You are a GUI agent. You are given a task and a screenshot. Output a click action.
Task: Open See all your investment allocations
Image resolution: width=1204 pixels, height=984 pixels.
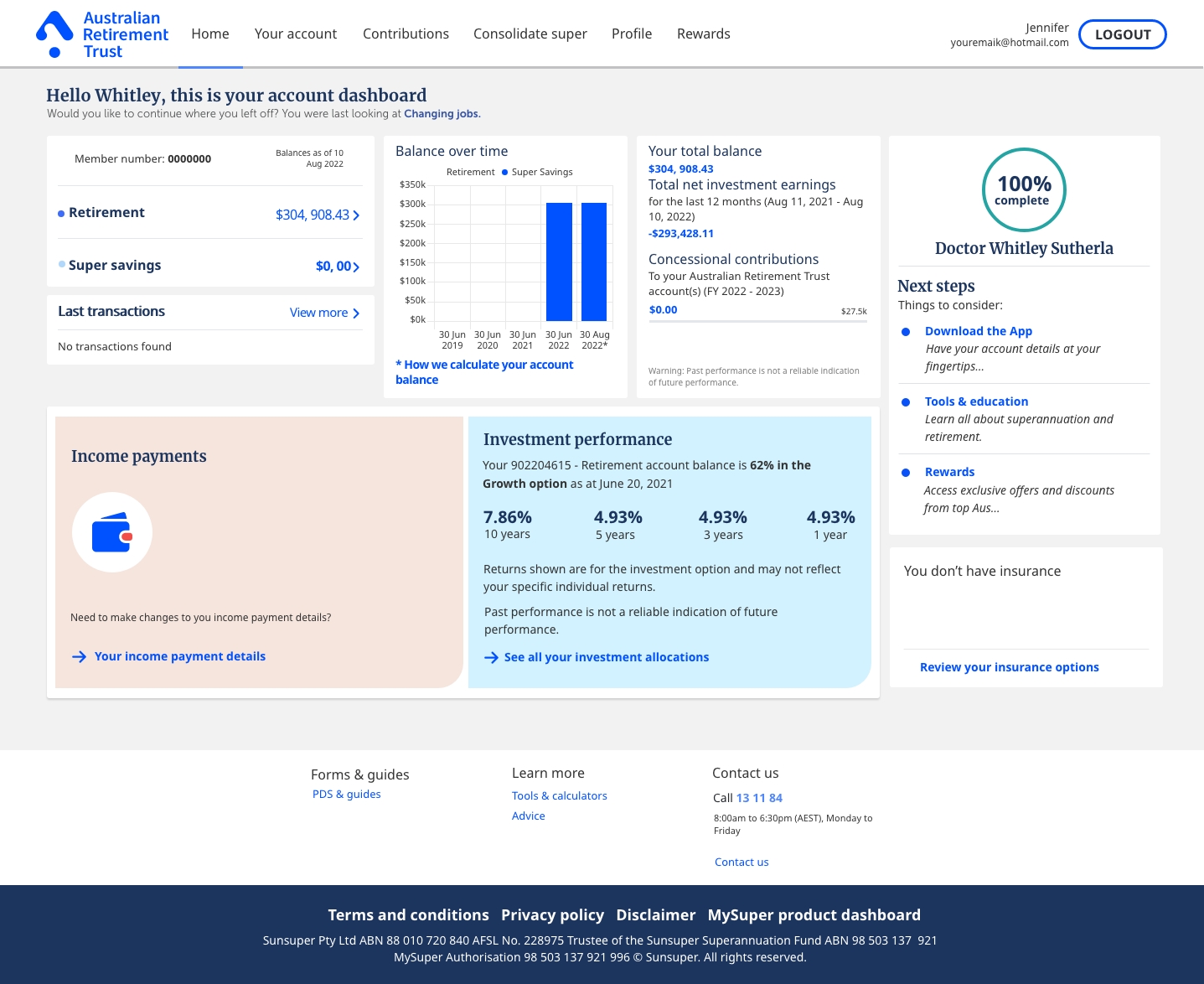tap(607, 657)
